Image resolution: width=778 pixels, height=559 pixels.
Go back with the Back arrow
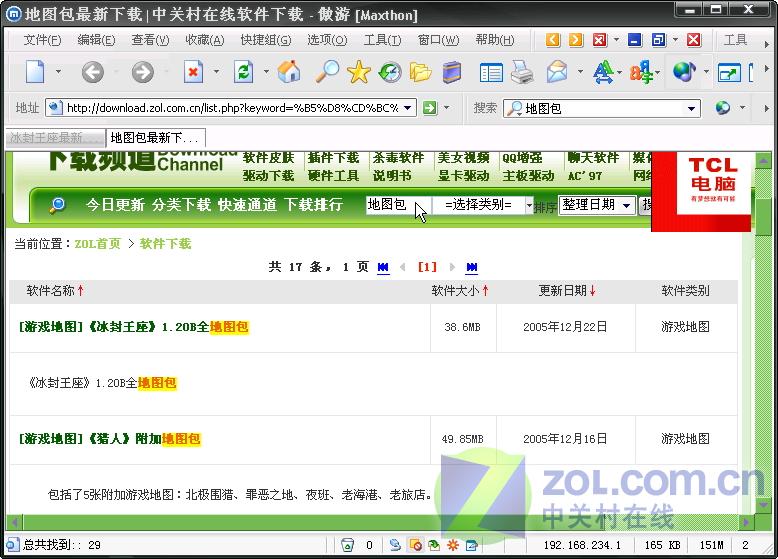93,72
